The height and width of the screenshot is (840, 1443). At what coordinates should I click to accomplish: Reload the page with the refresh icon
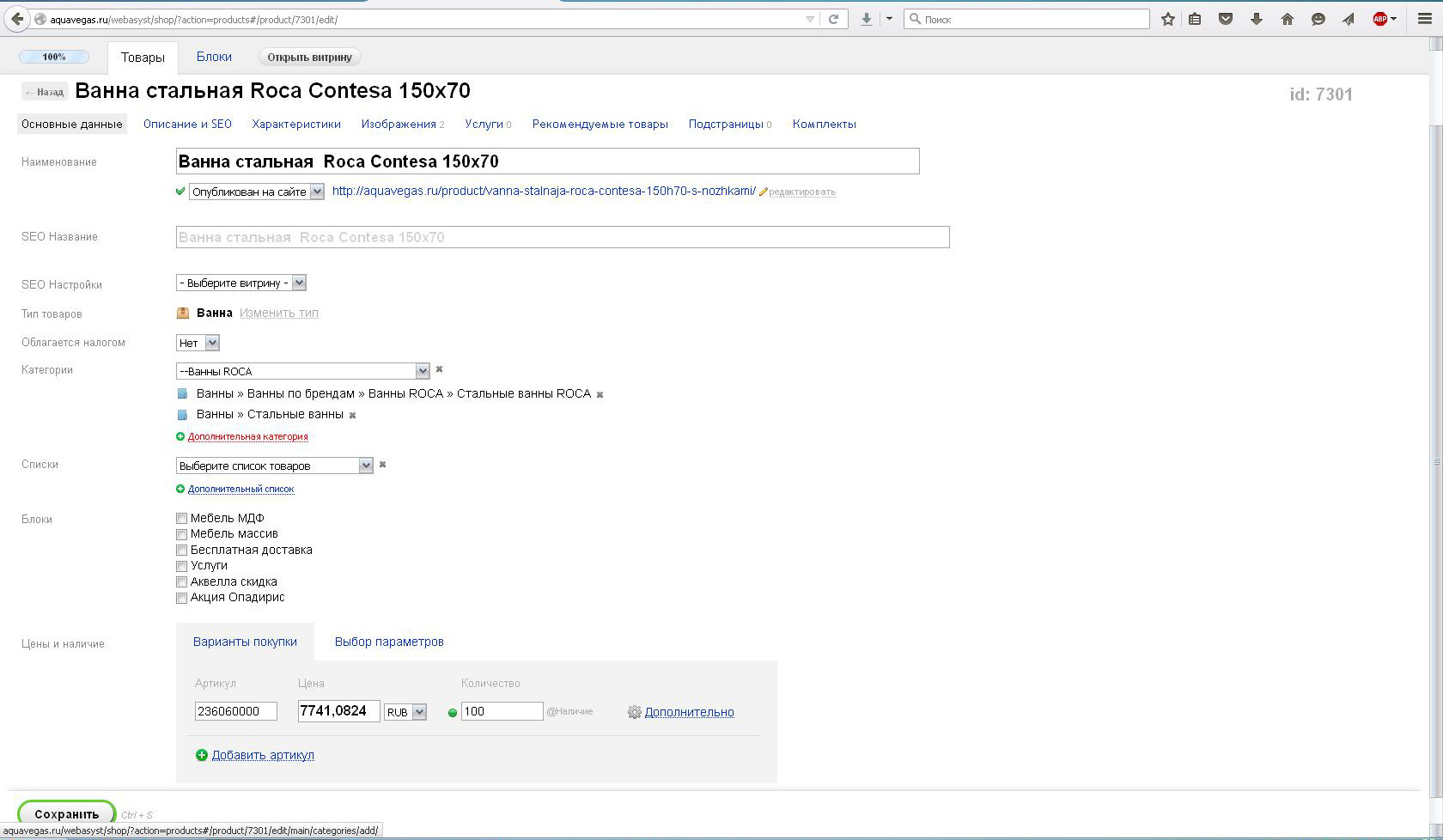pyautogui.click(x=833, y=19)
